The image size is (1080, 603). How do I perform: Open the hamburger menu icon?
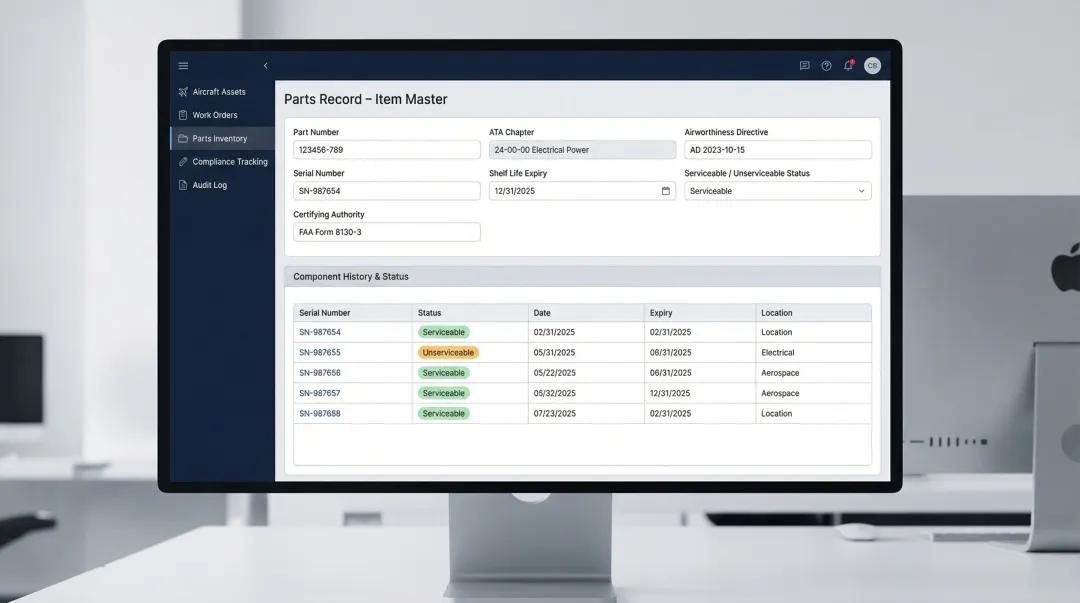coord(183,66)
